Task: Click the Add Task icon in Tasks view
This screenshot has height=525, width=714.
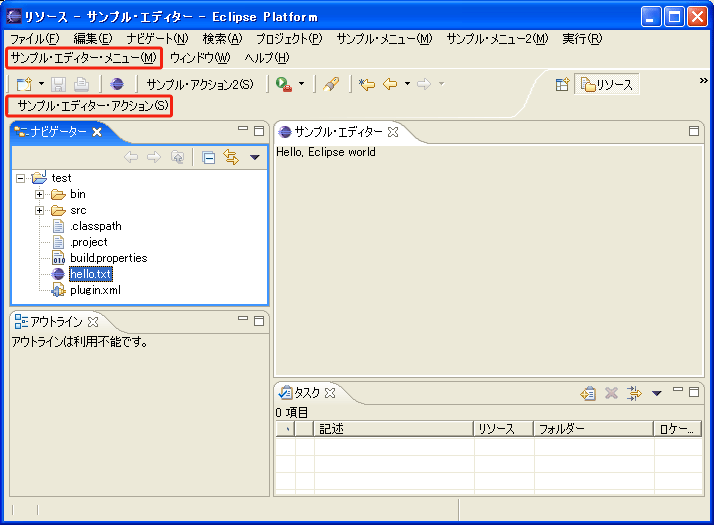Action: coord(589,393)
